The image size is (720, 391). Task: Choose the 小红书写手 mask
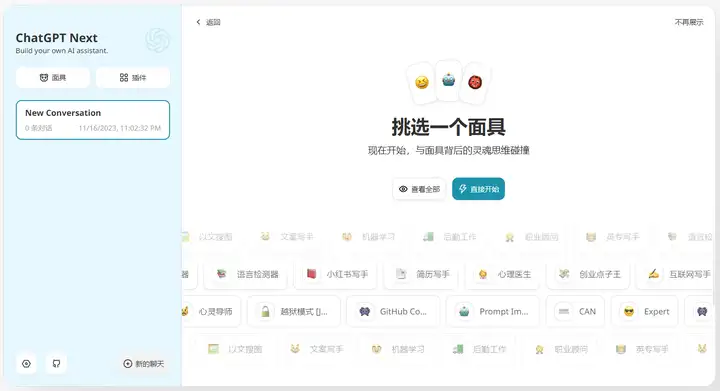click(336, 274)
